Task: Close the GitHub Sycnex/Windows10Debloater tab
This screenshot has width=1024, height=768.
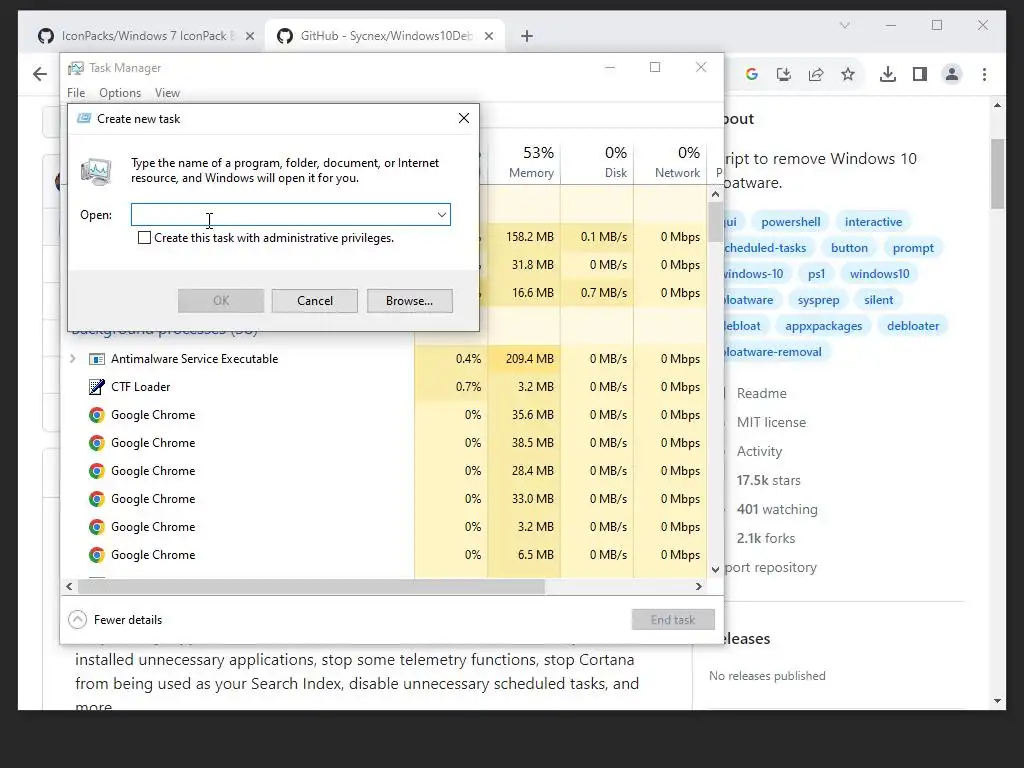Action: pyautogui.click(x=488, y=36)
